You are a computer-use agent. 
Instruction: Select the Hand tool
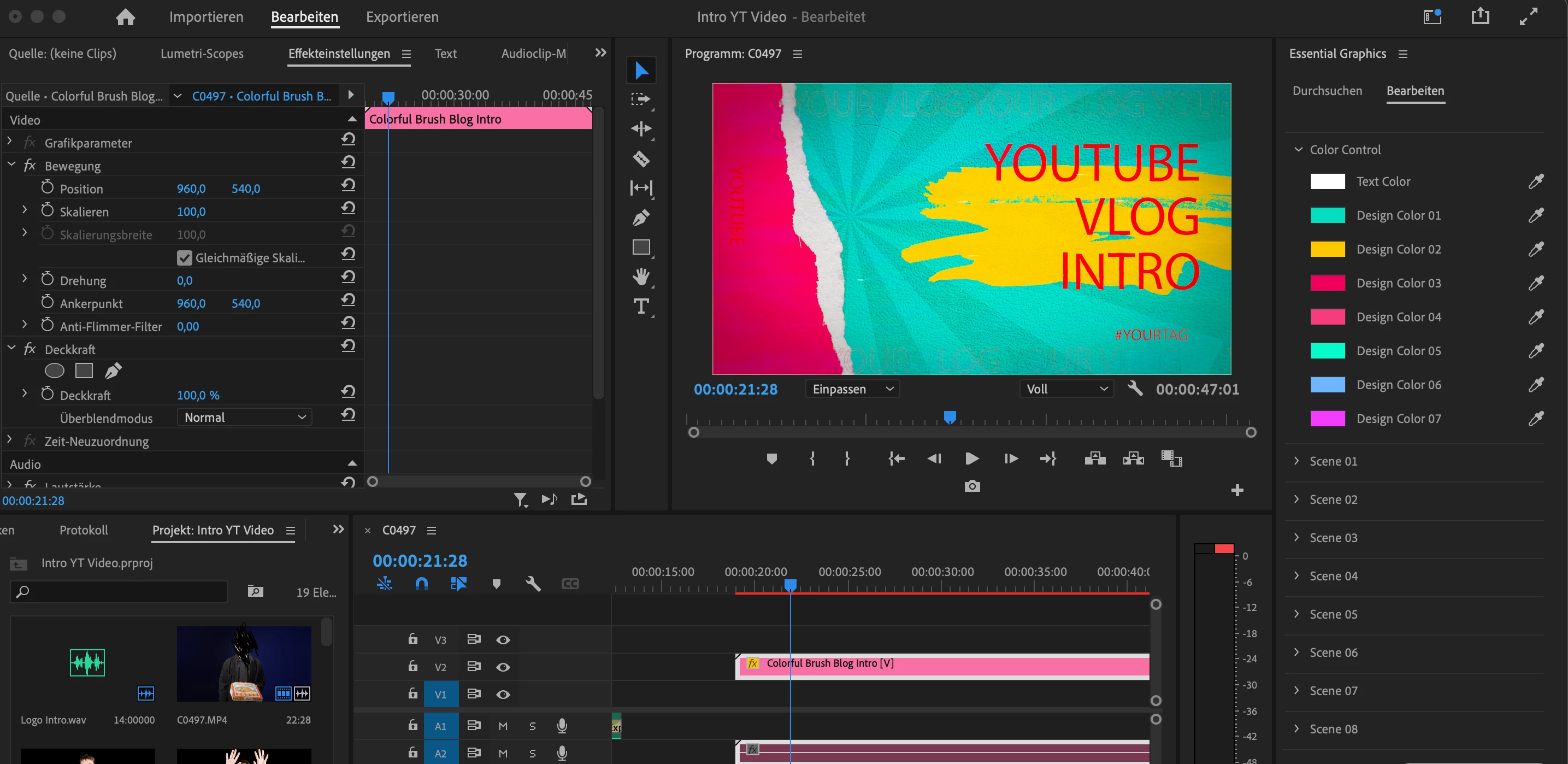coord(641,277)
